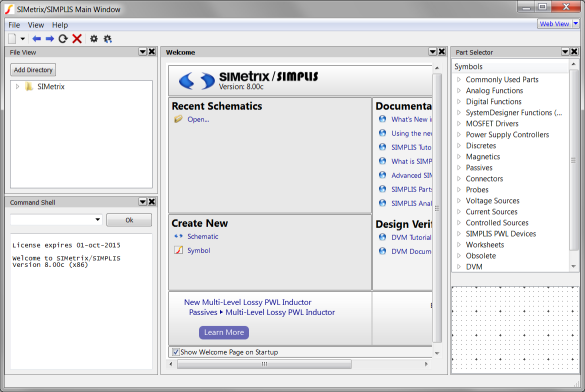
Task: Open the File View panel menu arrow
Action: (143, 52)
